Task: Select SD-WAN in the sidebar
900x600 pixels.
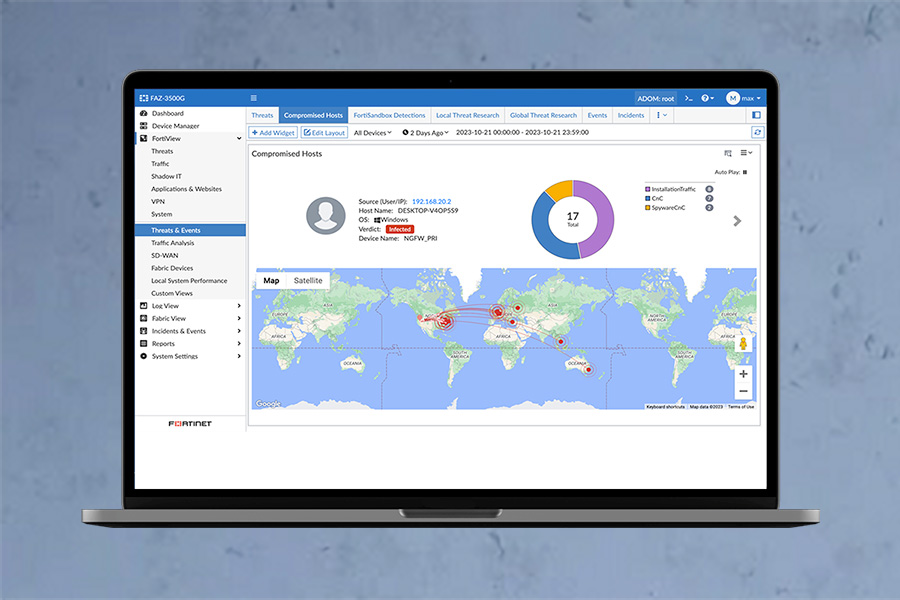Action: 165,256
